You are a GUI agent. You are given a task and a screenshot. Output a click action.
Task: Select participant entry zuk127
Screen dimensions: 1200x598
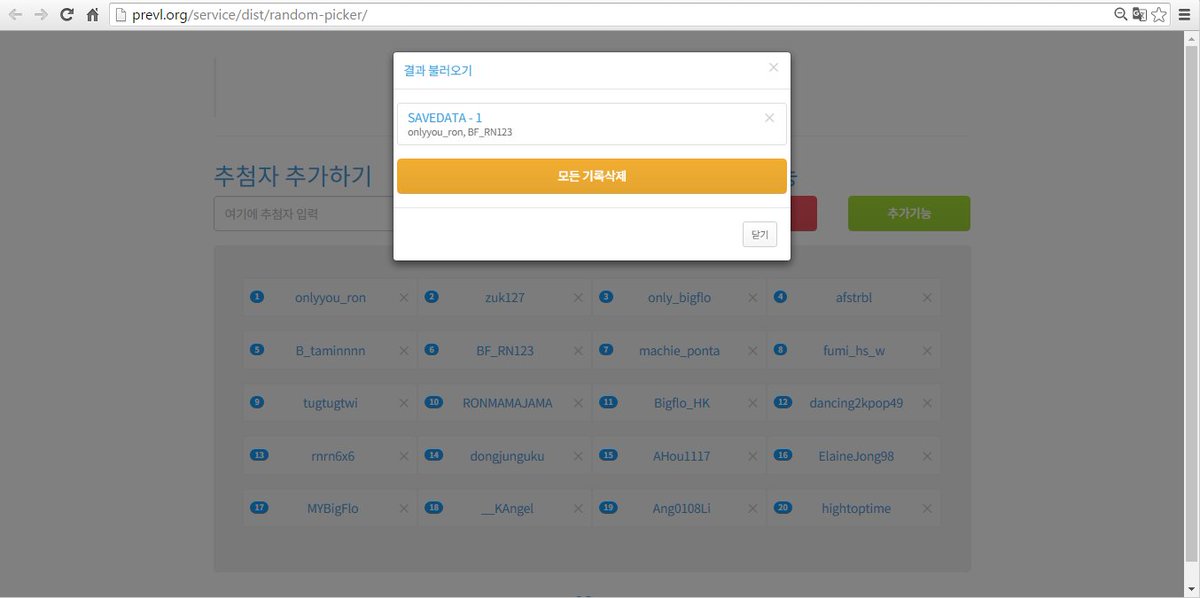click(503, 297)
